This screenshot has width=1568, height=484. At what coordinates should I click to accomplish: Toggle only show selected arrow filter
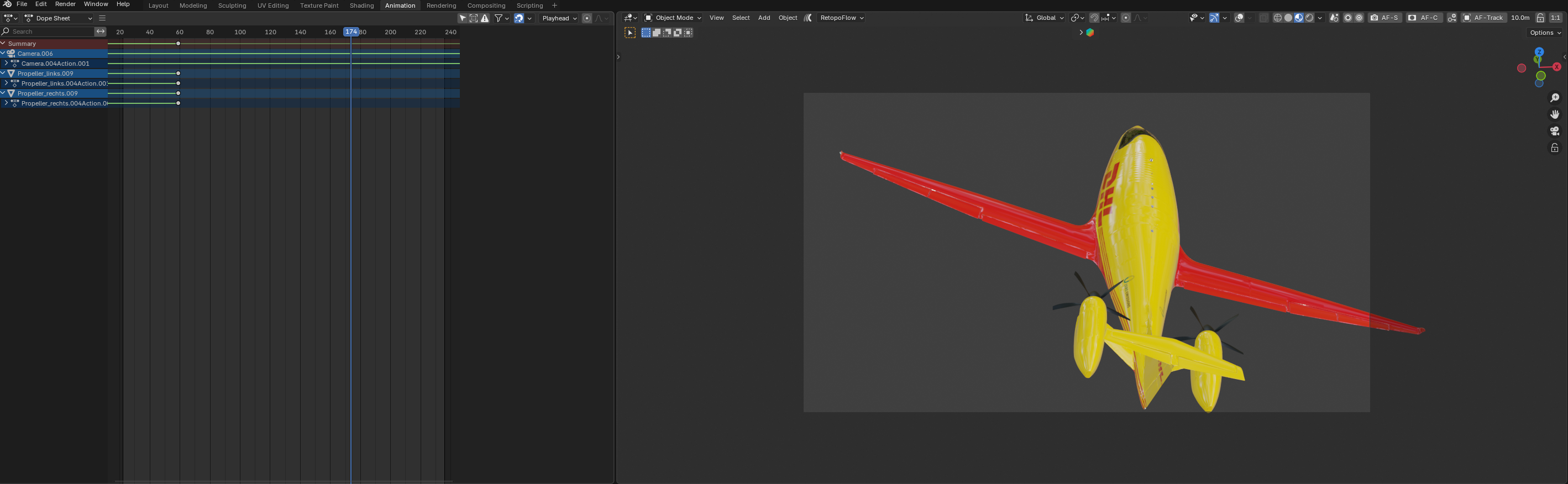tap(463, 18)
